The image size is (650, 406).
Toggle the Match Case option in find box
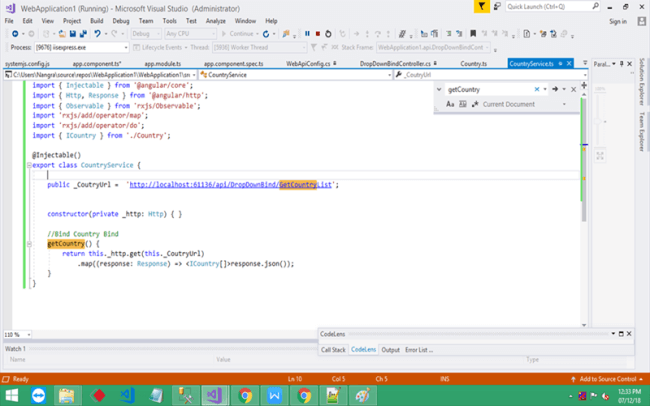tap(449, 104)
